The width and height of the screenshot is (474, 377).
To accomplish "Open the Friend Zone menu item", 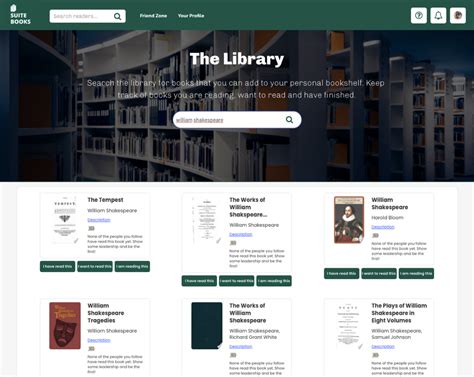I will click(153, 16).
